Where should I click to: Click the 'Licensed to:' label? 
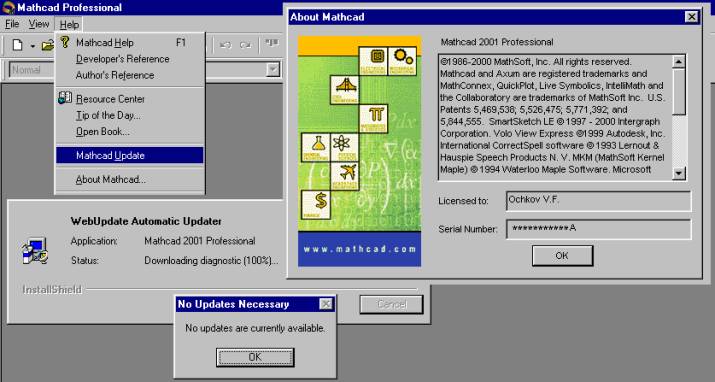click(x=463, y=201)
